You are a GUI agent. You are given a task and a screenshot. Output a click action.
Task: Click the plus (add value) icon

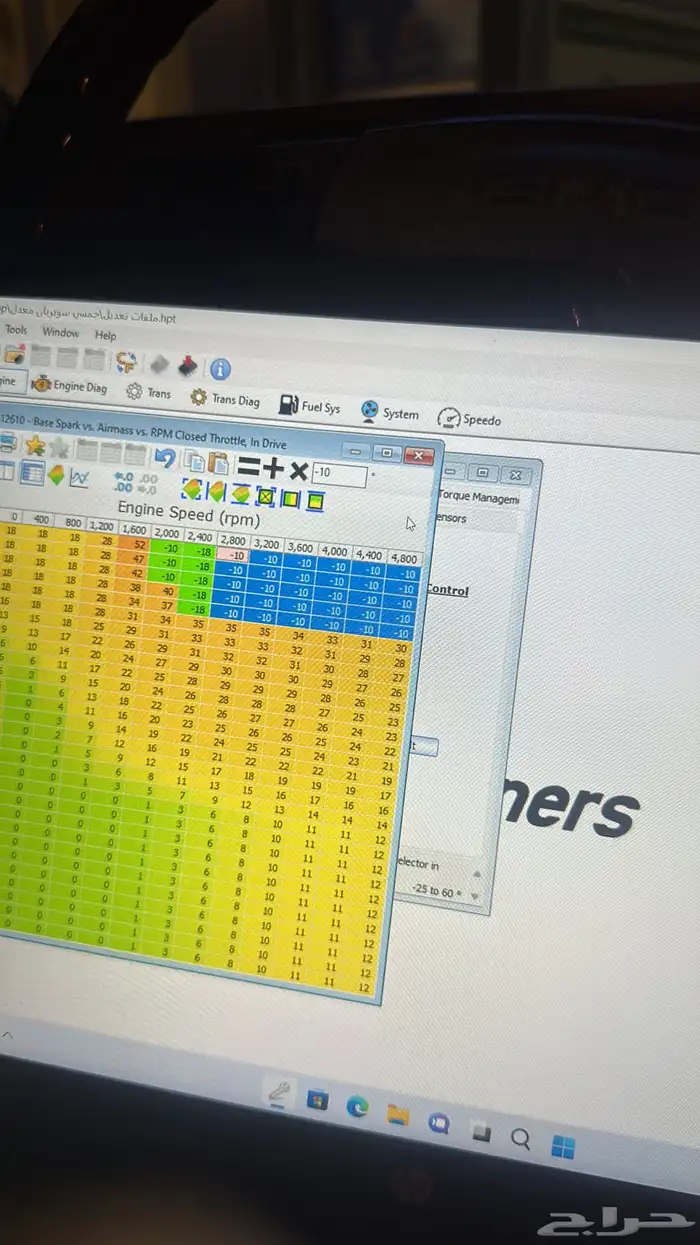point(272,467)
